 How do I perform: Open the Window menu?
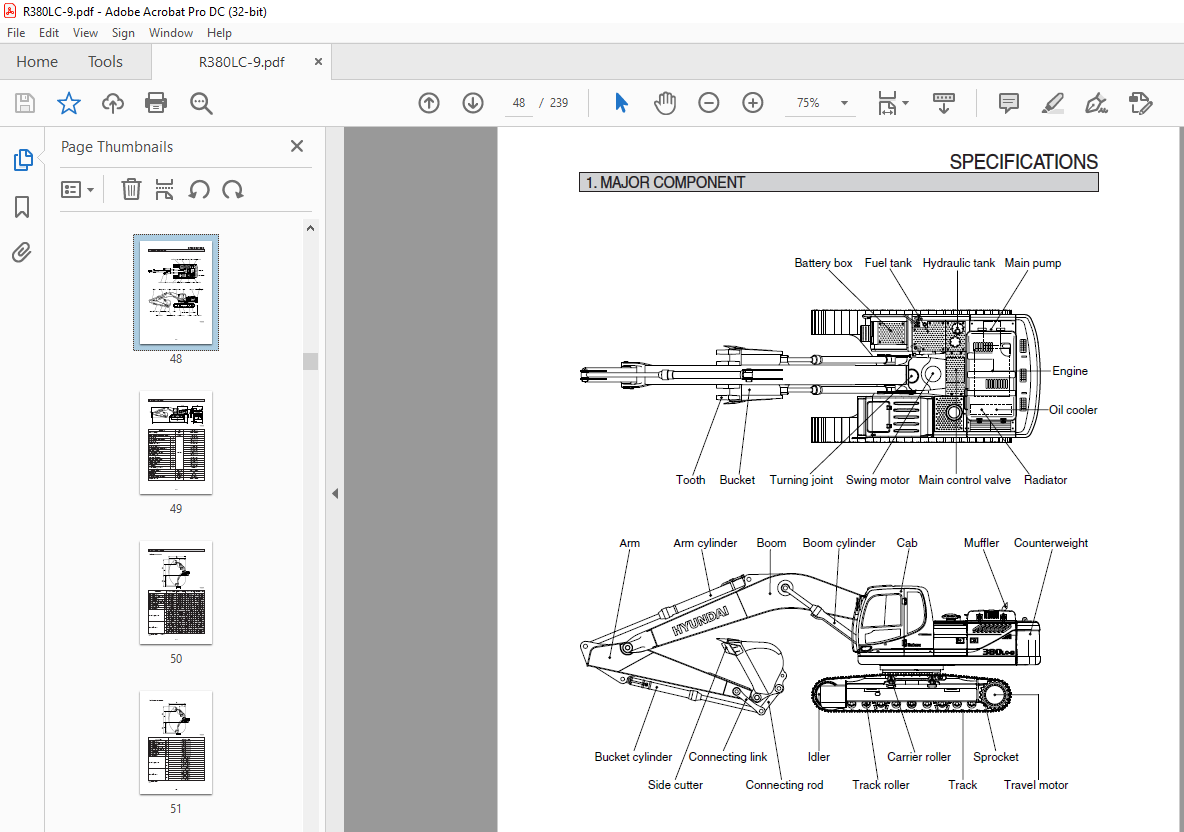(x=171, y=32)
